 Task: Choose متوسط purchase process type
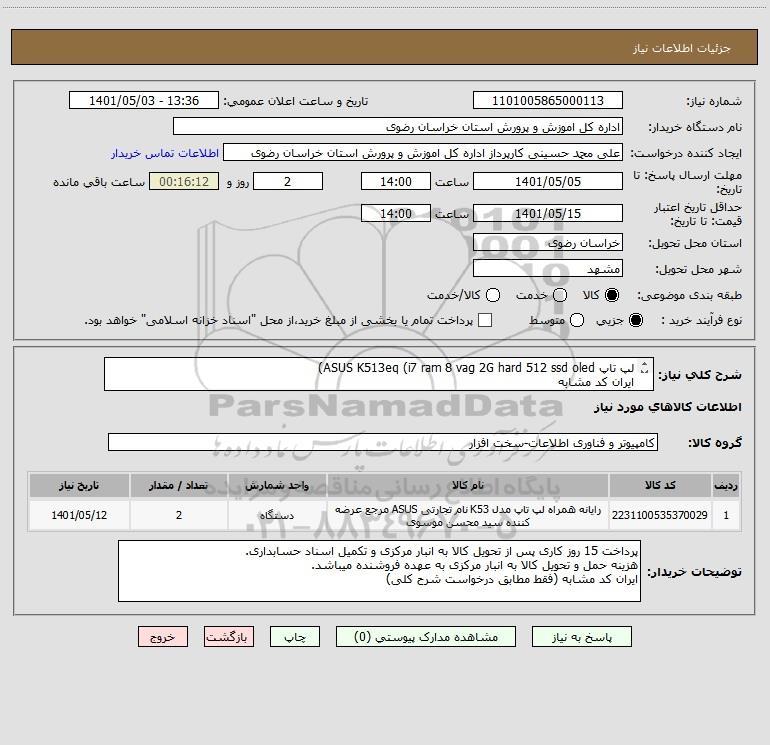[577, 321]
